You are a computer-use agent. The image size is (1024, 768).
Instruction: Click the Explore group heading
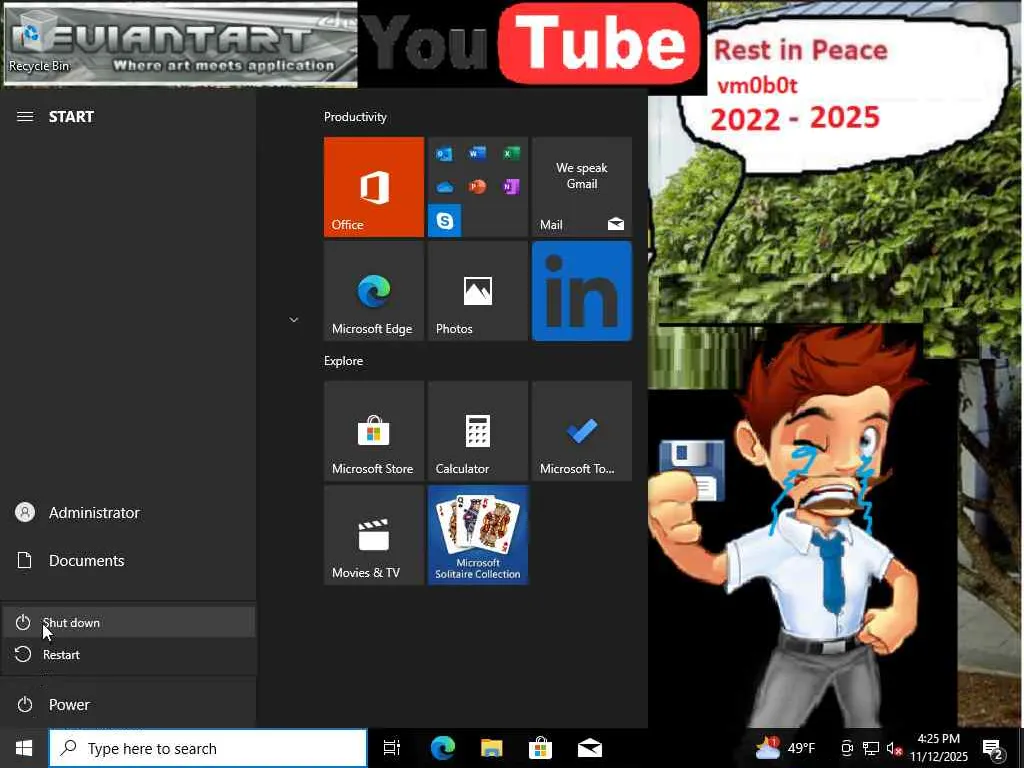(x=344, y=361)
